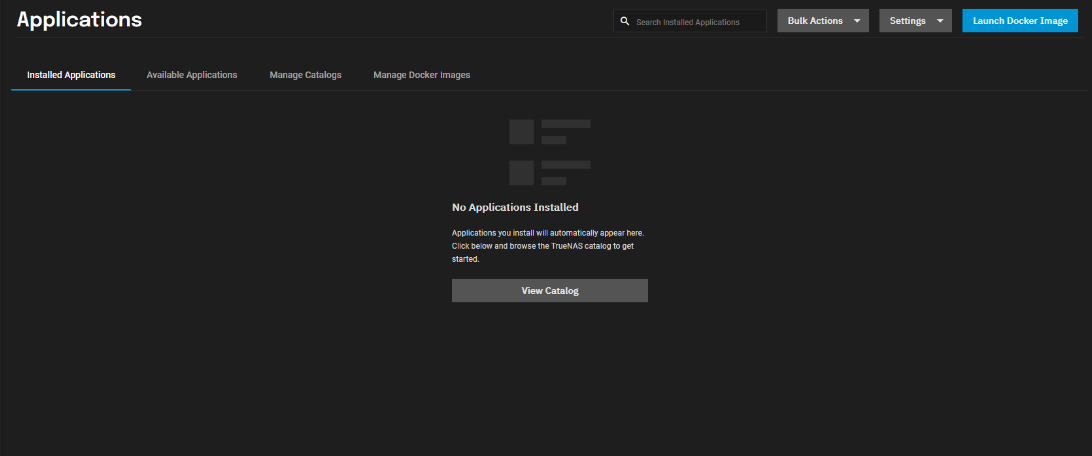The height and width of the screenshot is (456, 1092).
Task: Expand the Settings dropdown menu
Action: [x=915, y=21]
